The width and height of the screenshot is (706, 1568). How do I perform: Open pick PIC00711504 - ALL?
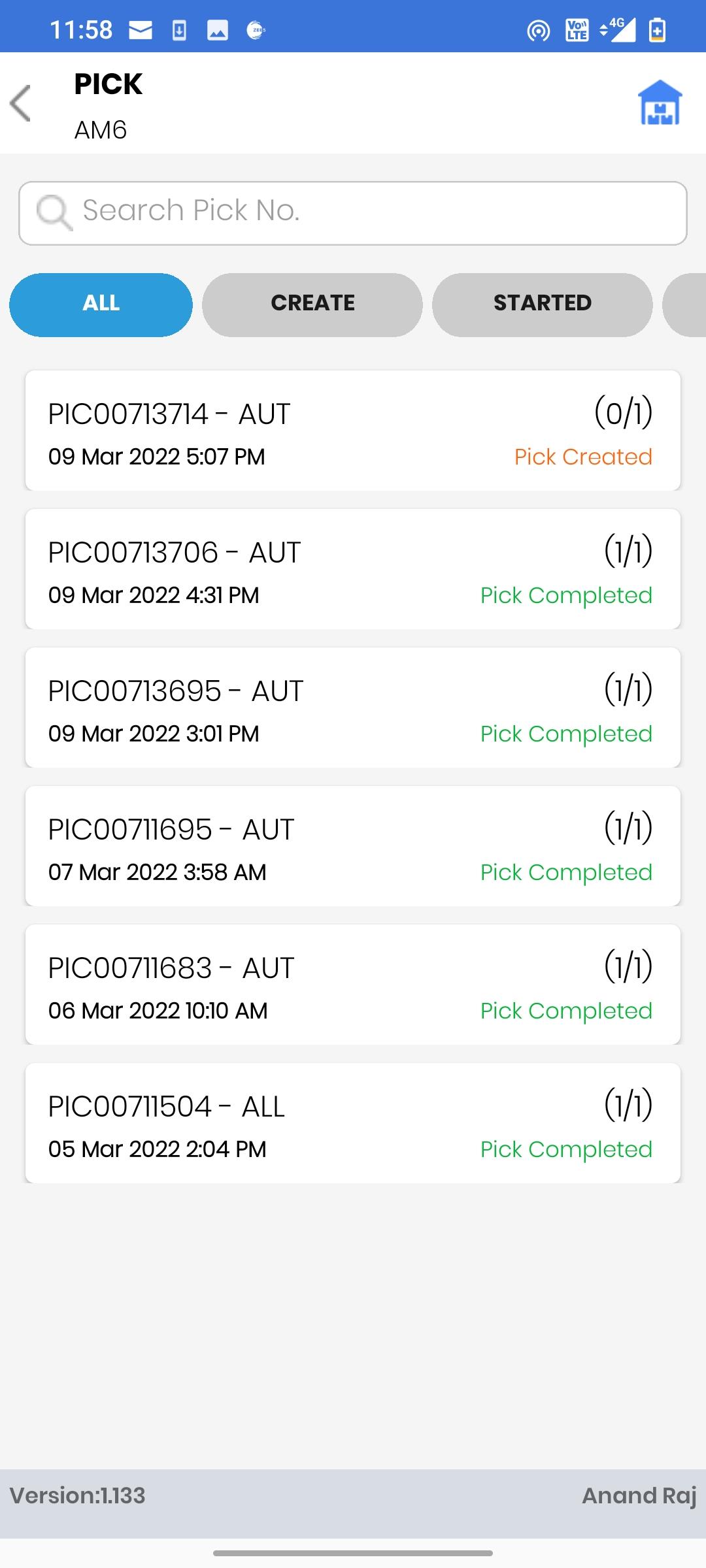(353, 1123)
